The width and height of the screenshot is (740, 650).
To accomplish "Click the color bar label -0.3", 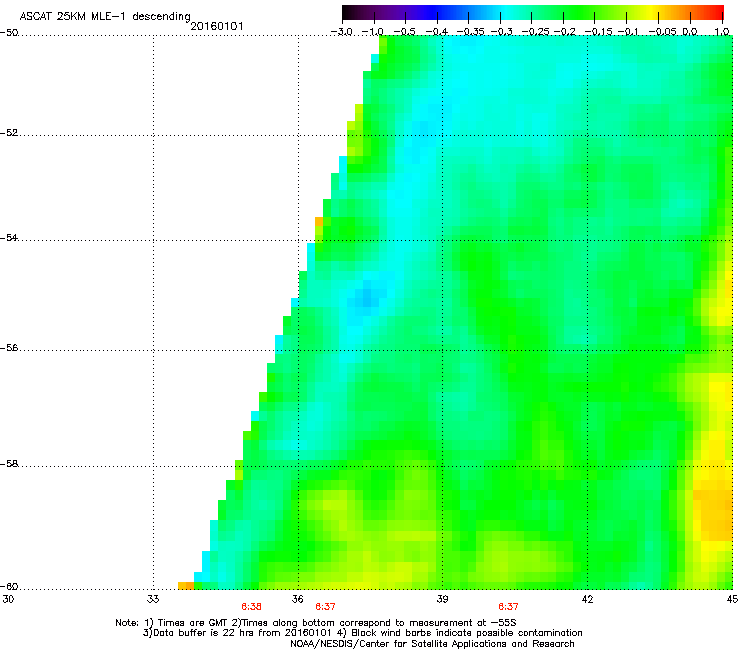I will point(501,32).
